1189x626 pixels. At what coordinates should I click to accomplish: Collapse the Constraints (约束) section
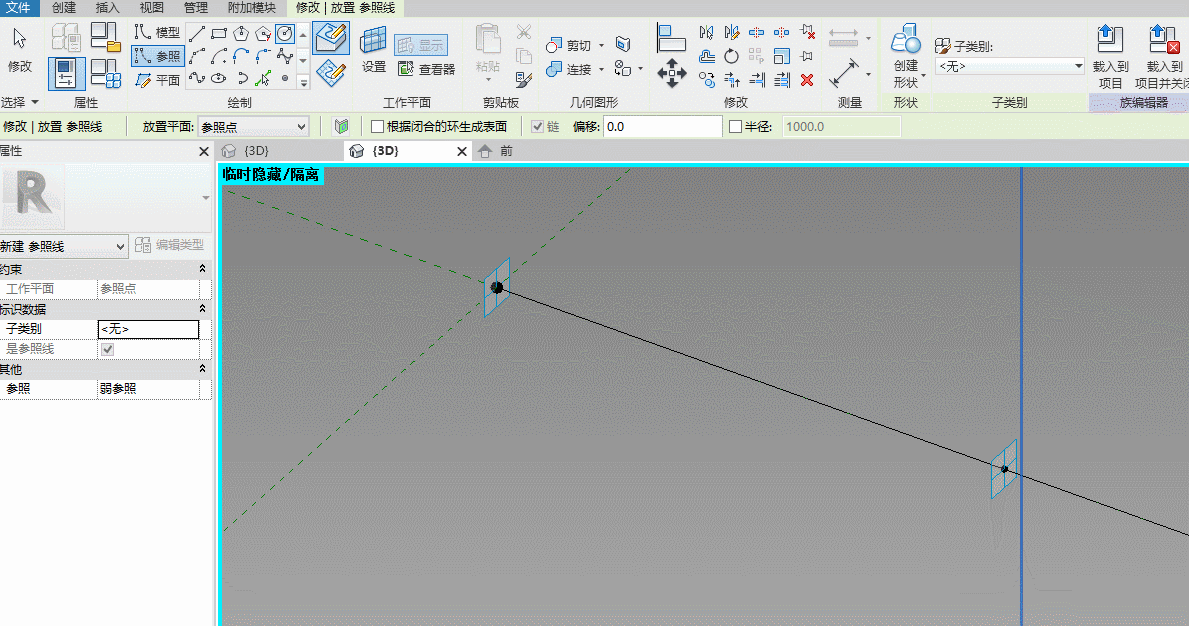202,269
